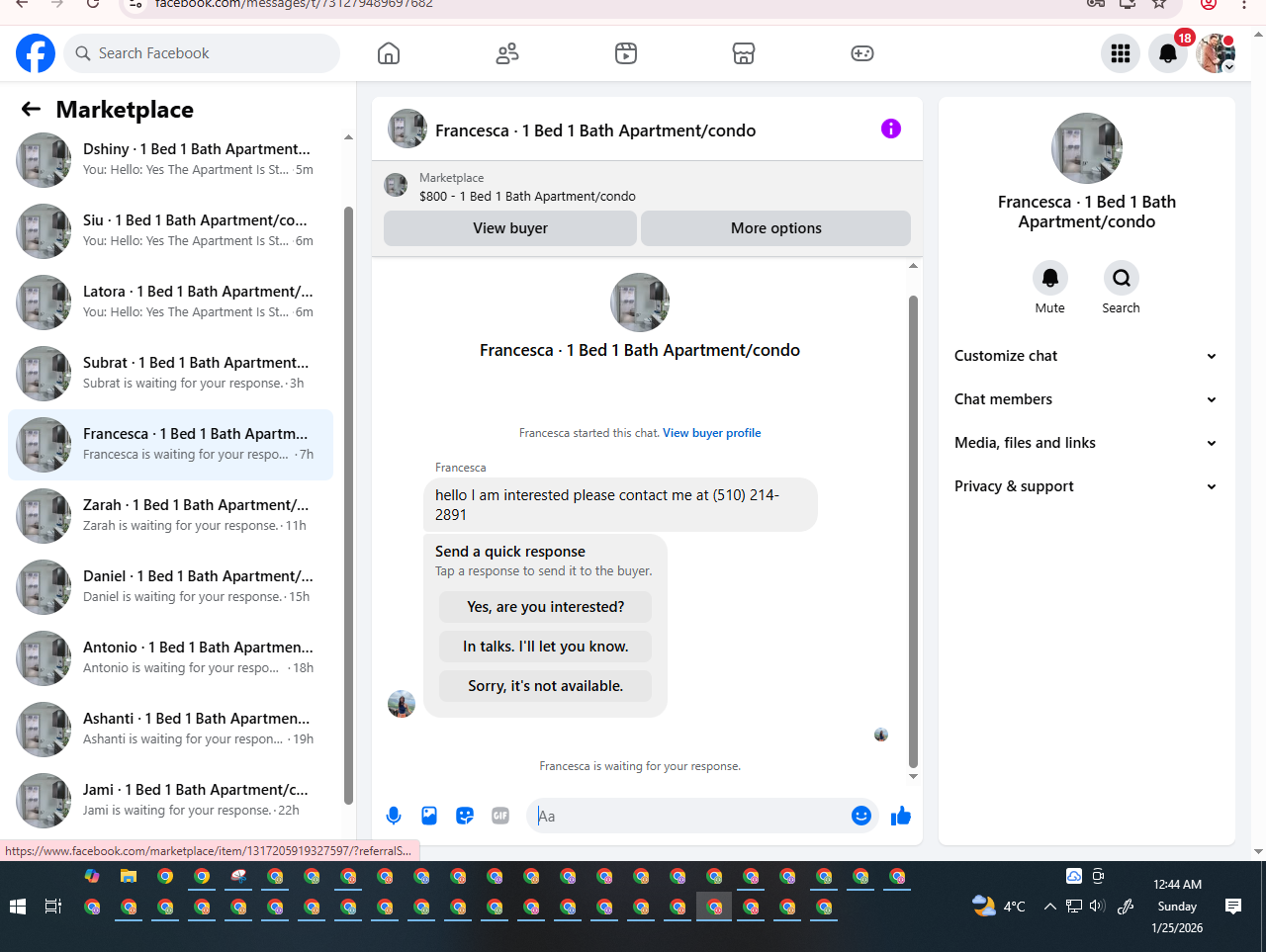
Task: Go to the Home feed icon
Action: coord(389,53)
